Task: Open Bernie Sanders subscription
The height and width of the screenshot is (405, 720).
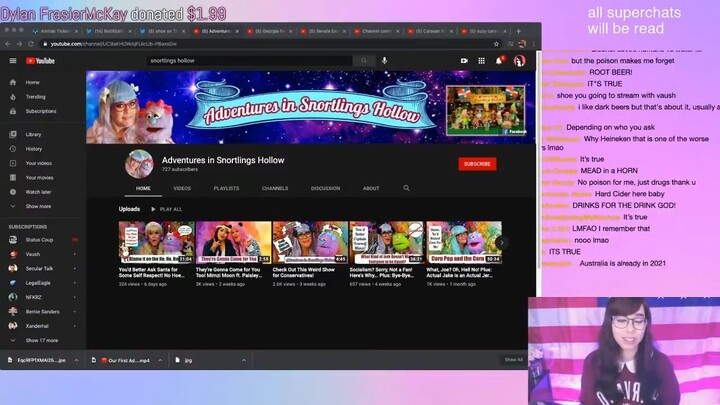Action: (43, 312)
